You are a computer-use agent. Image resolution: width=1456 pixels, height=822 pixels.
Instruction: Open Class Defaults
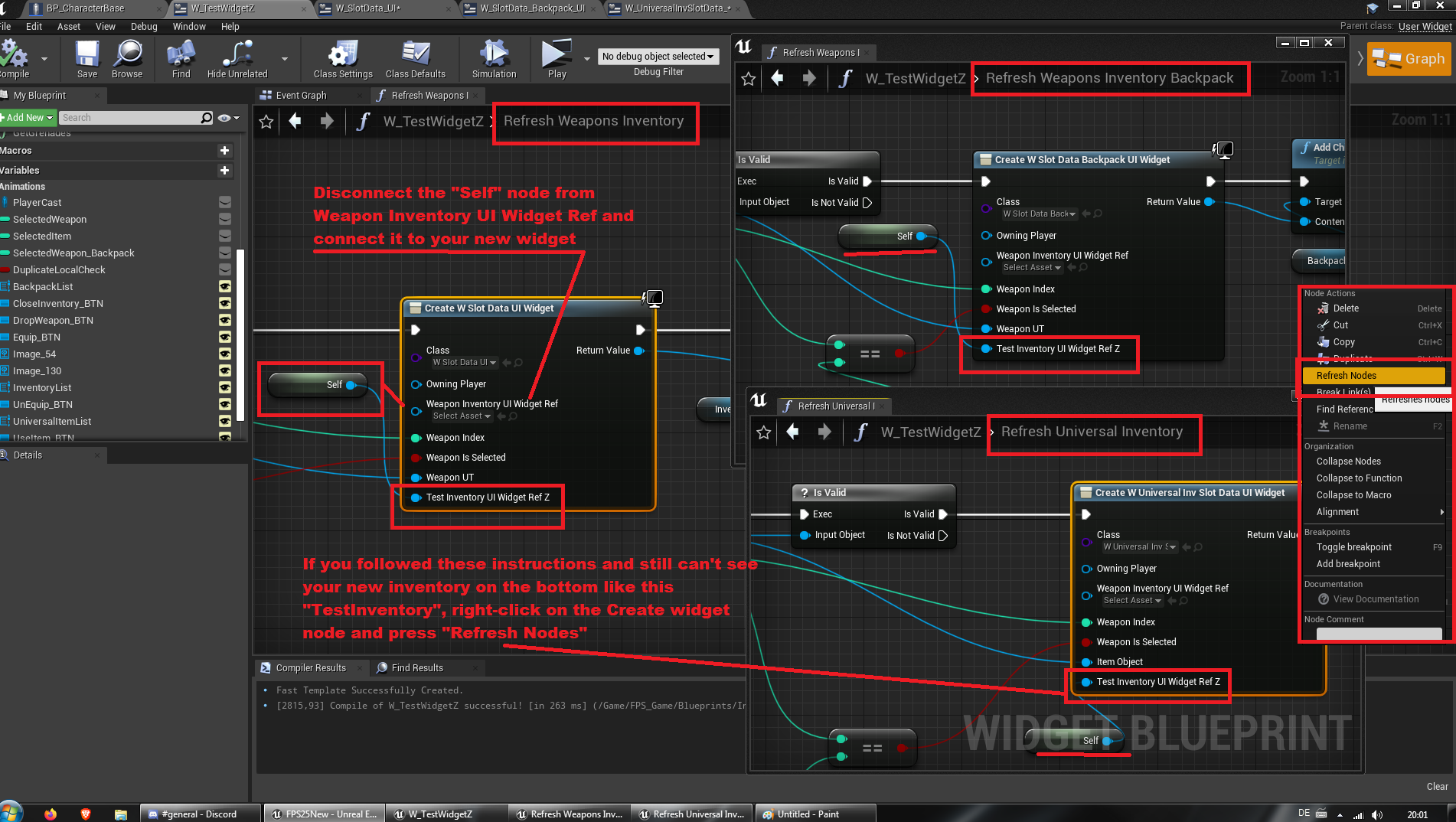tap(415, 59)
